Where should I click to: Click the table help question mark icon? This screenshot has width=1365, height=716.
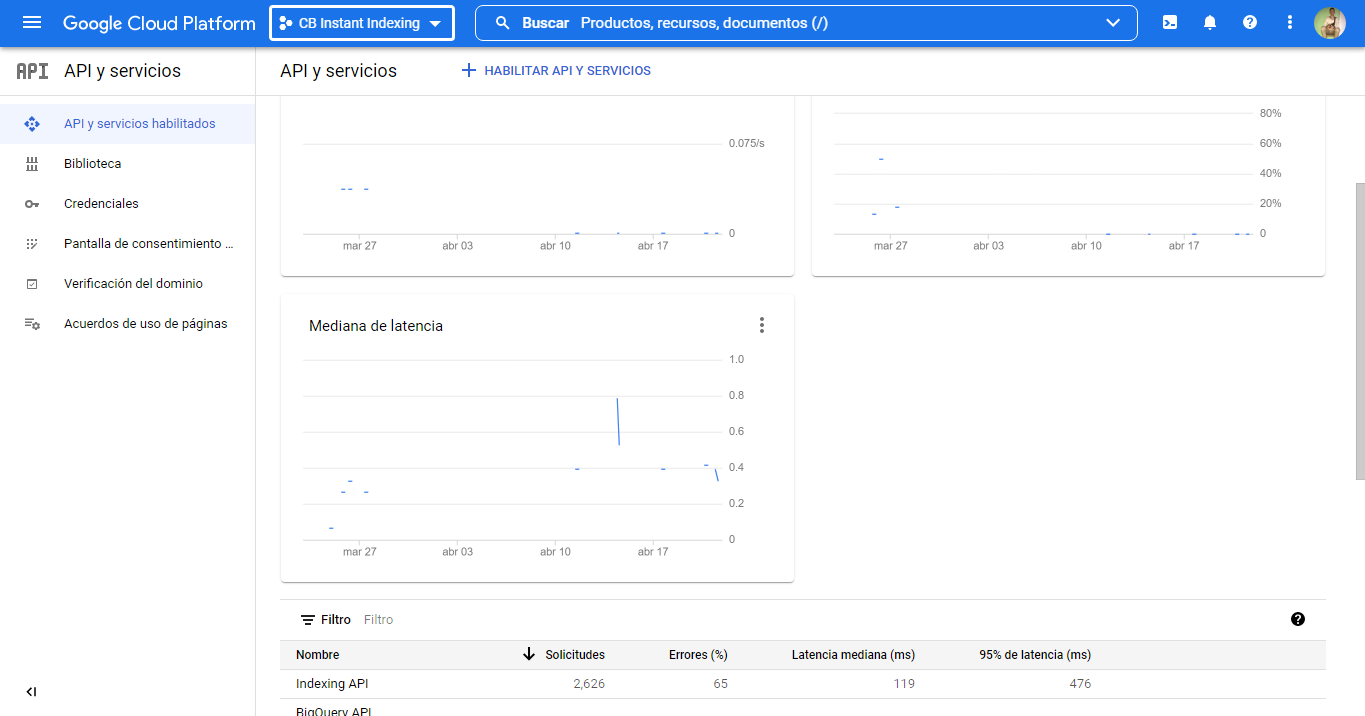click(x=1298, y=619)
